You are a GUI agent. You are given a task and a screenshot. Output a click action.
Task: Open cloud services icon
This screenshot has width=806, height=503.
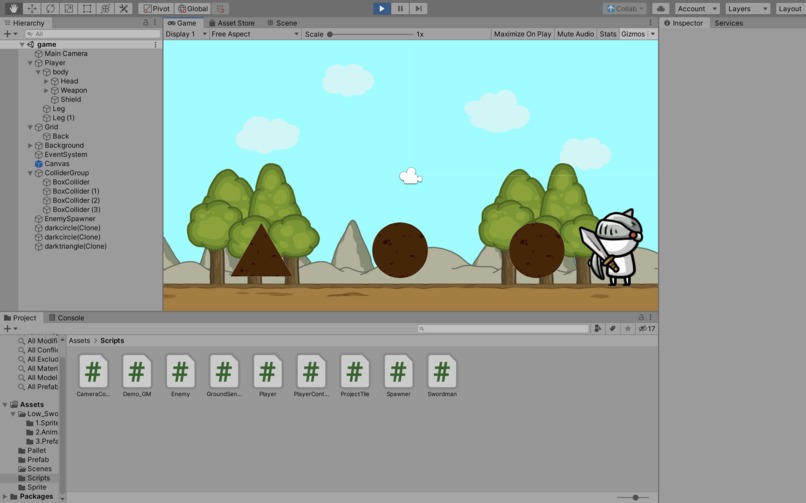[x=661, y=8]
